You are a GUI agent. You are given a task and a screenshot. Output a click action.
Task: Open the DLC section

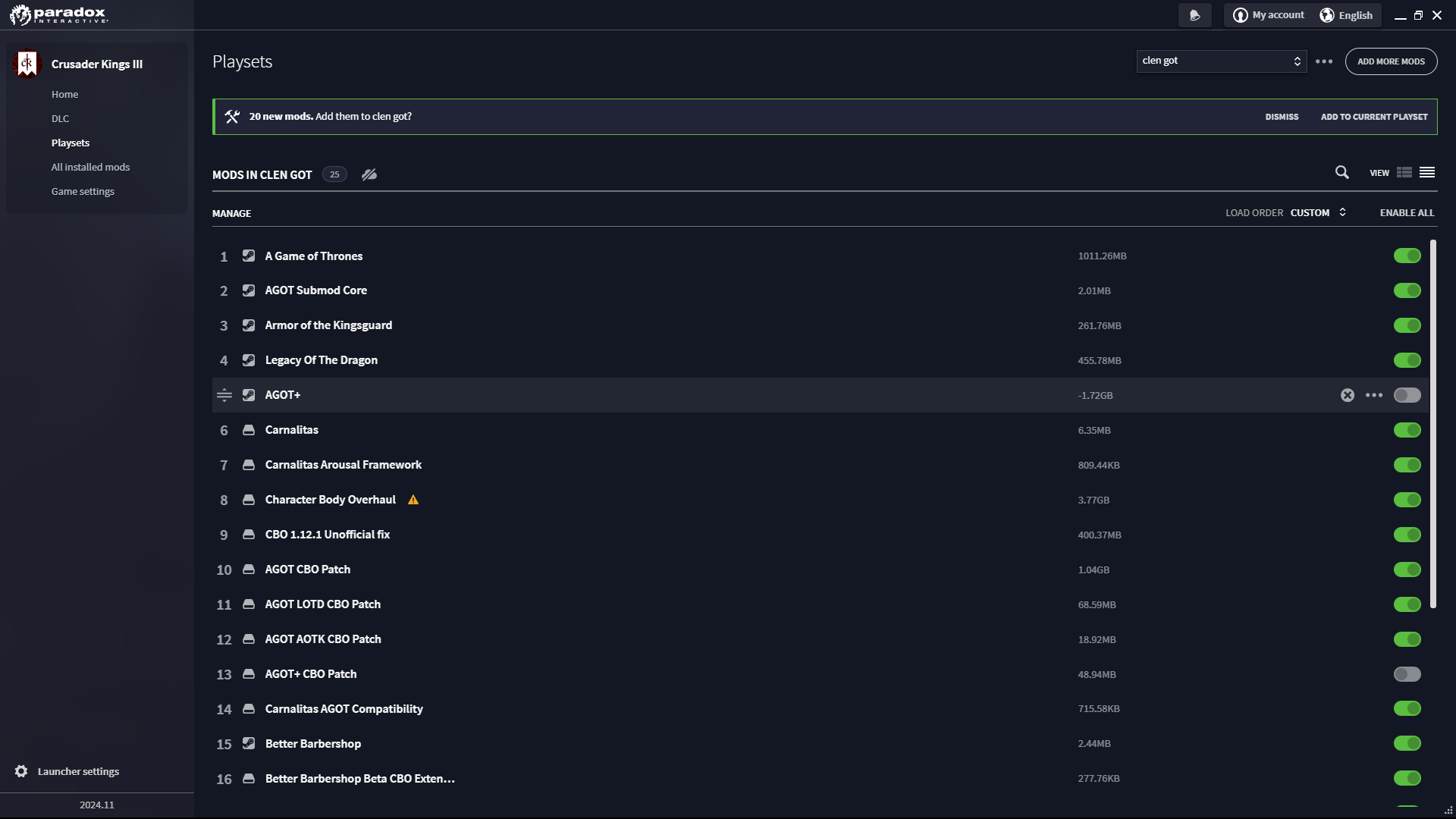(60, 119)
